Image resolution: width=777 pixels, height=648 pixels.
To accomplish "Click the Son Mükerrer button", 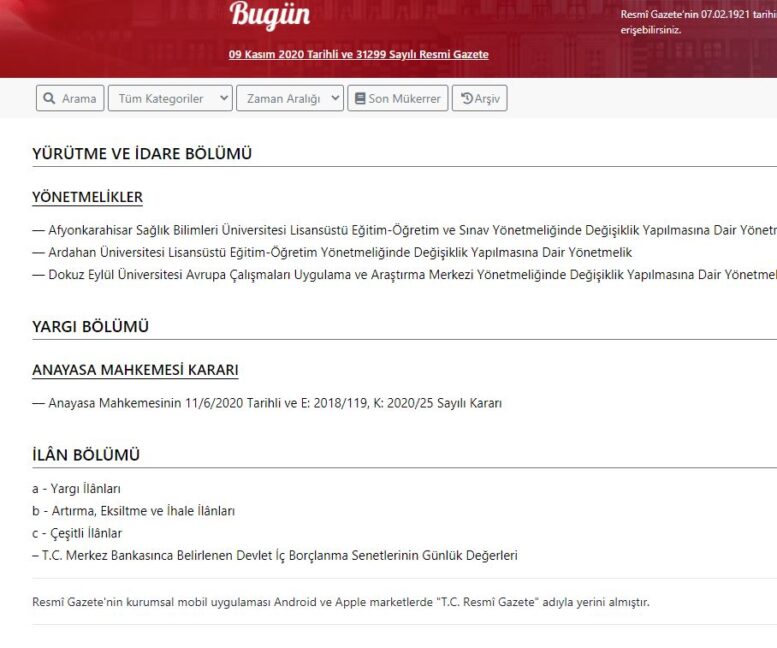I will click(x=398, y=98).
